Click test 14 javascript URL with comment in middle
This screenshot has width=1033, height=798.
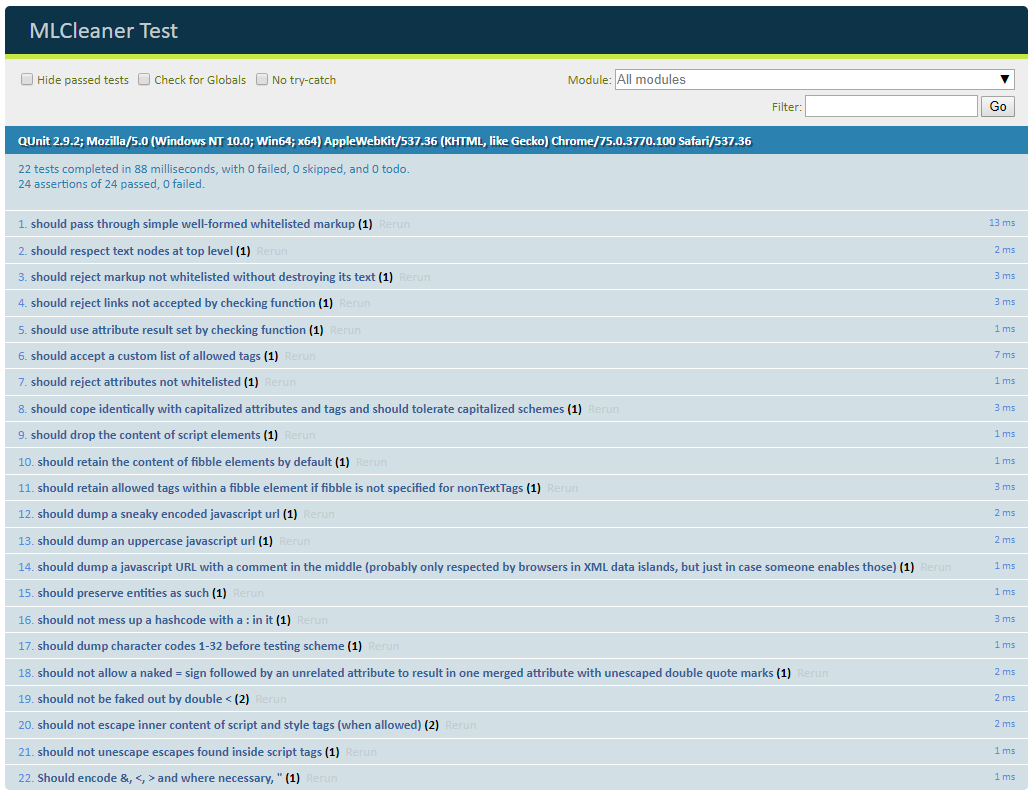466,567
